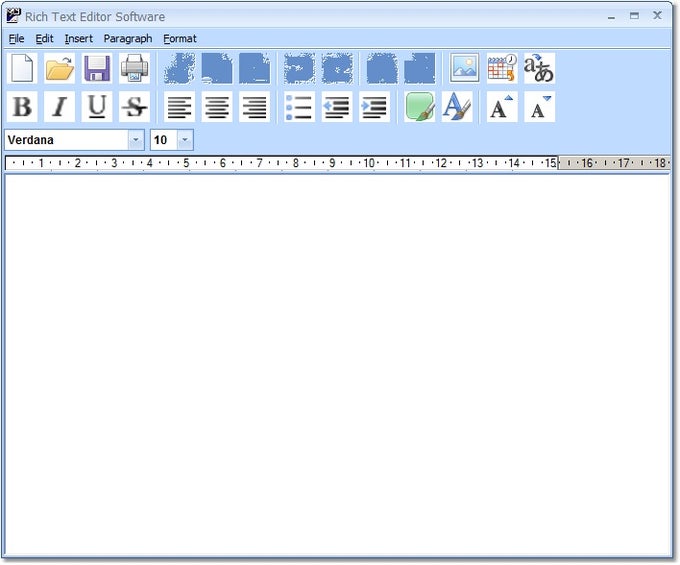Open the Format menu
This screenshot has height=565, width=680.
coord(180,39)
